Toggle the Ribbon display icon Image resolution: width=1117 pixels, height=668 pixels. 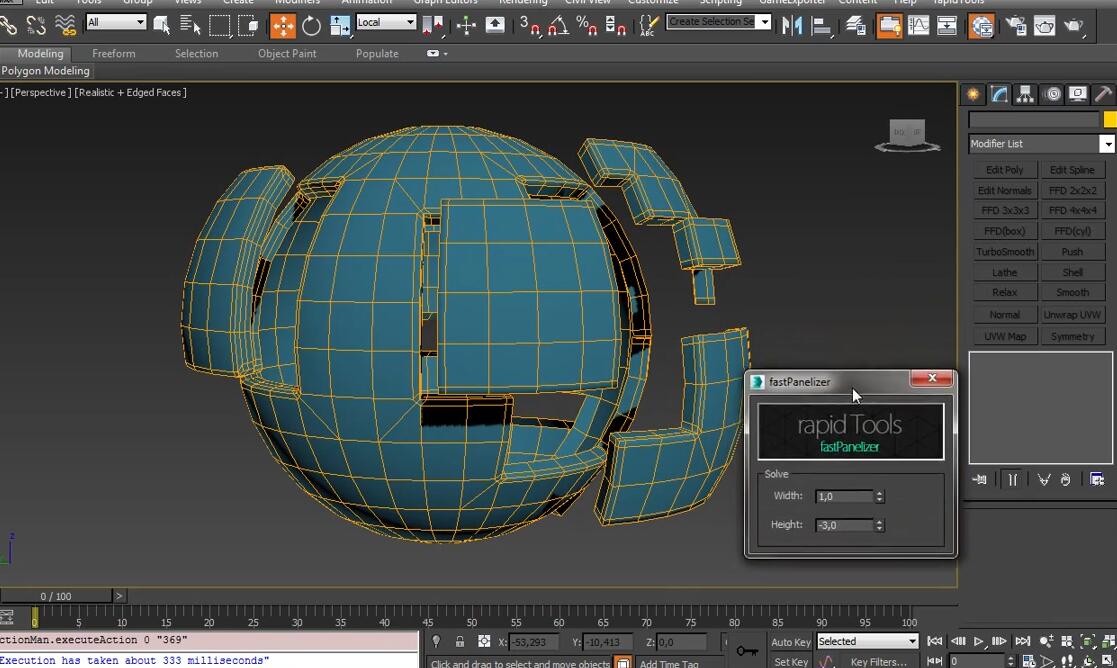[889, 26]
